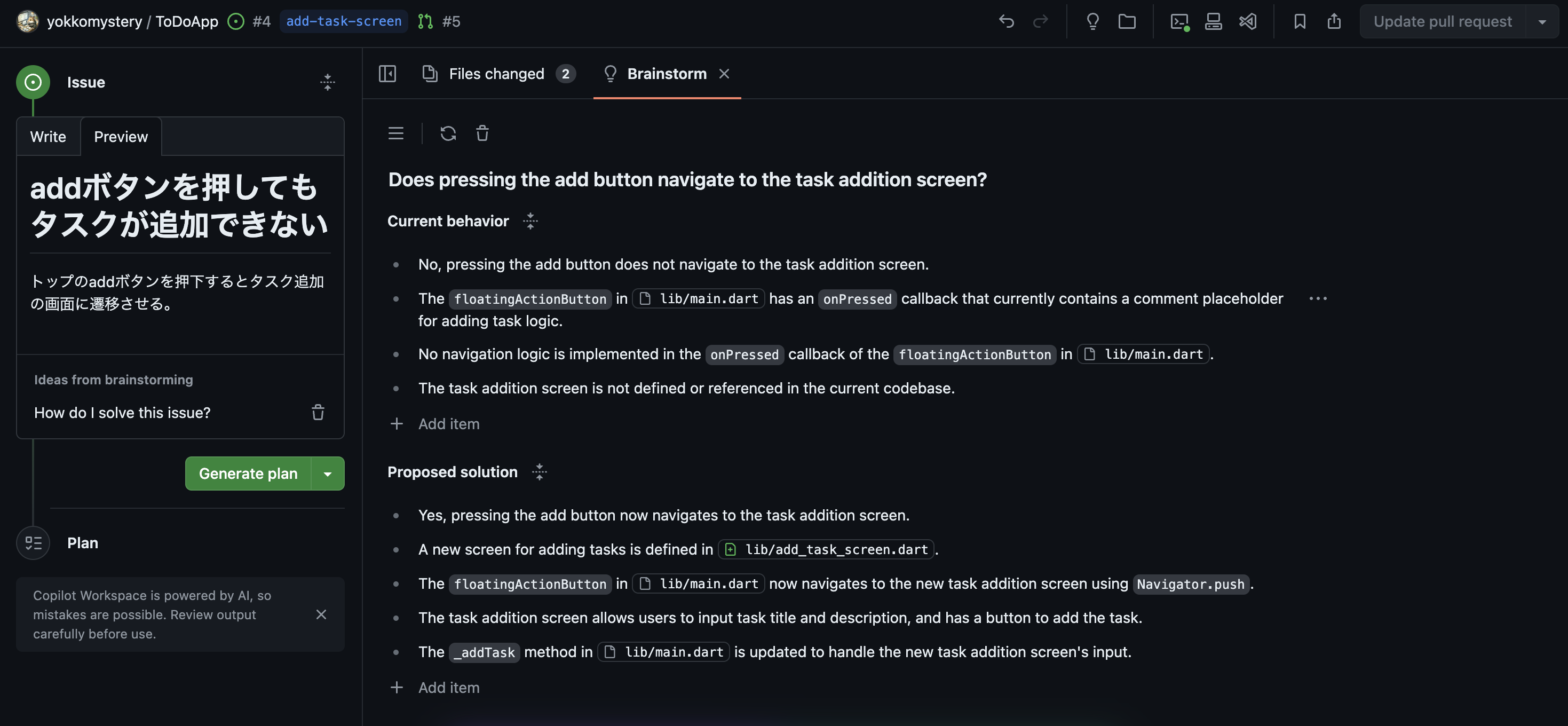
Task: Click the bookmark icon
Action: [x=1300, y=21]
